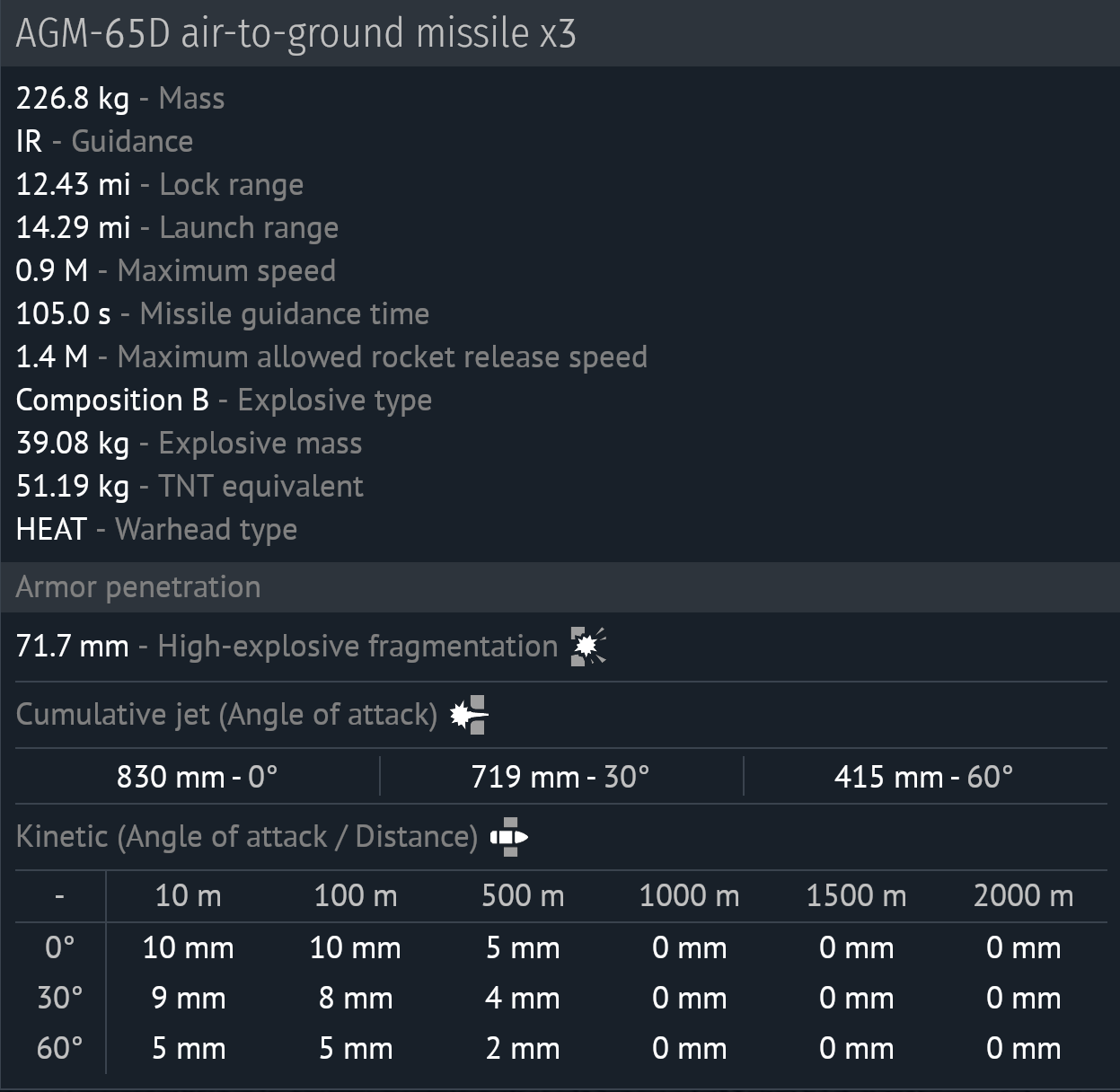Select the '1000 m' column header
The image size is (1120, 1092).
(x=689, y=895)
